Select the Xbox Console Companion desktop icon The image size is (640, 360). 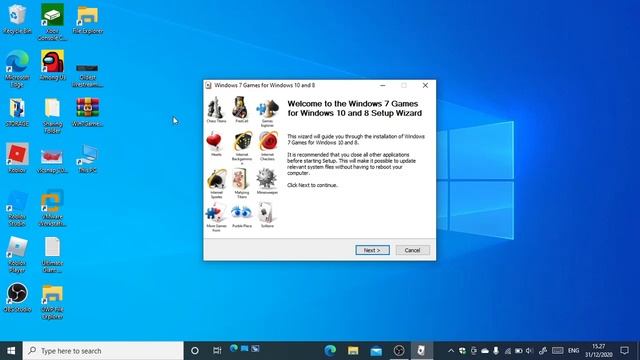click(52, 22)
